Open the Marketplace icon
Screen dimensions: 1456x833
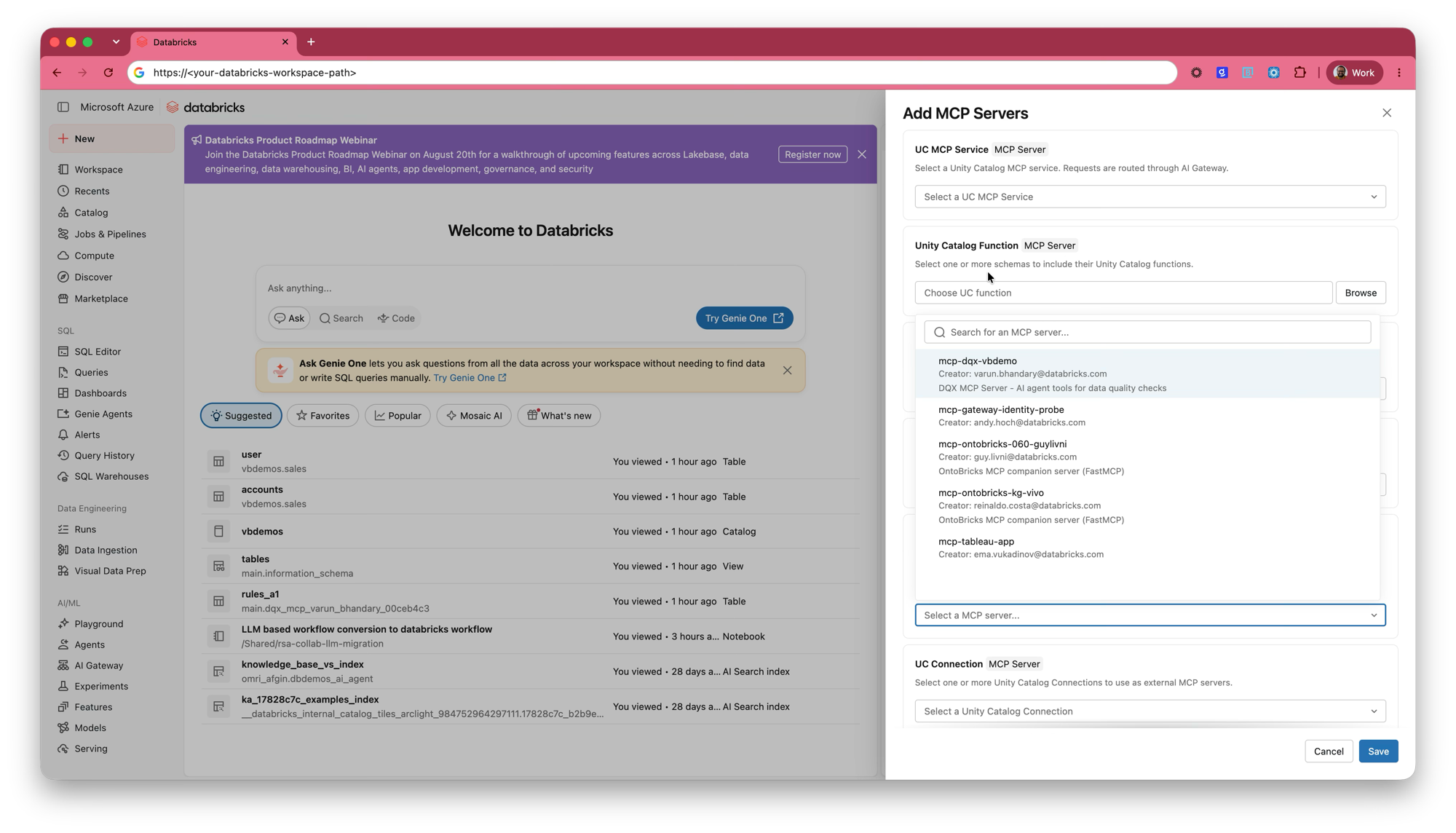(x=63, y=299)
